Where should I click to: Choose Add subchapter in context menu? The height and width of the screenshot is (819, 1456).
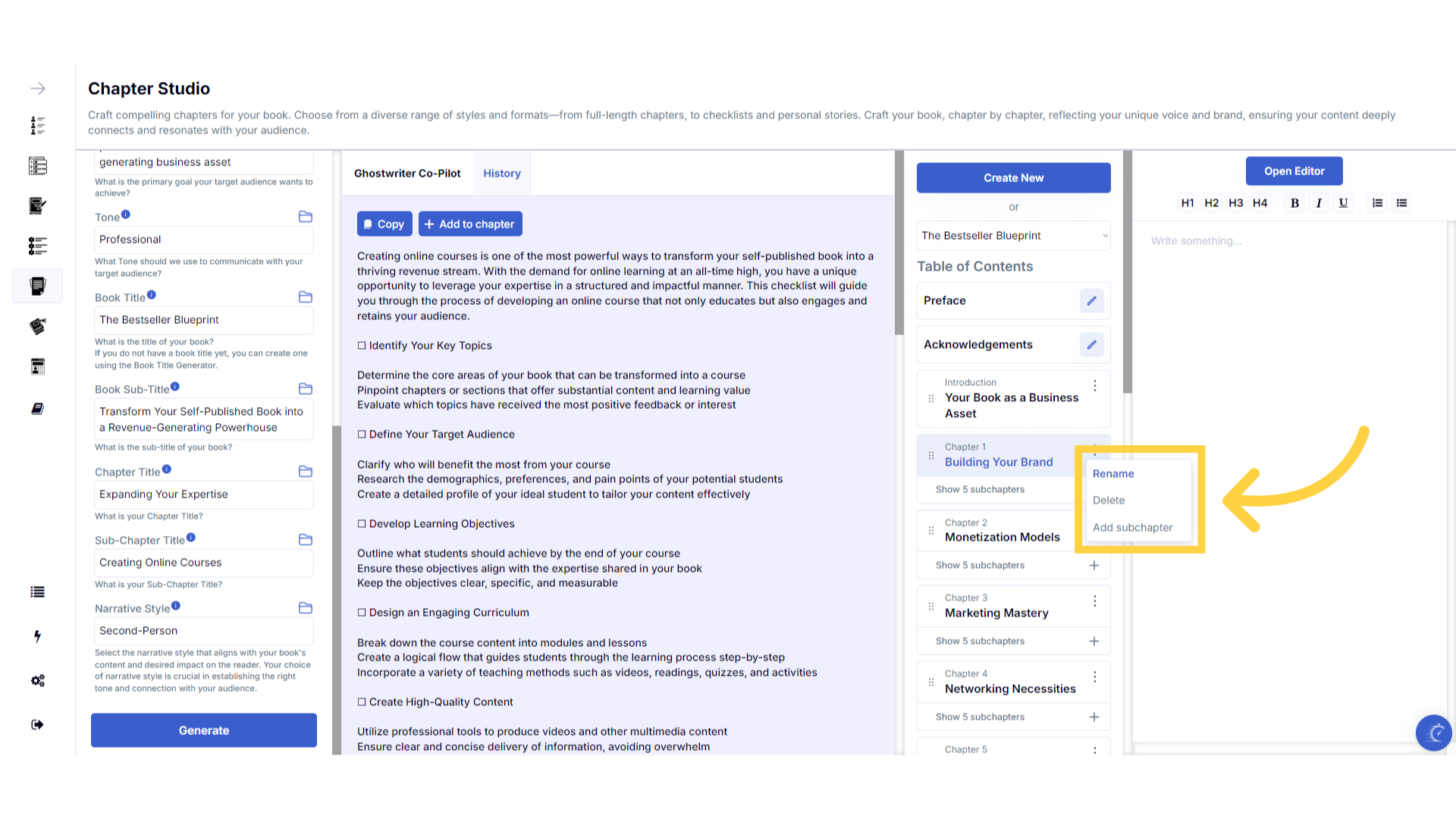(x=1132, y=528)
